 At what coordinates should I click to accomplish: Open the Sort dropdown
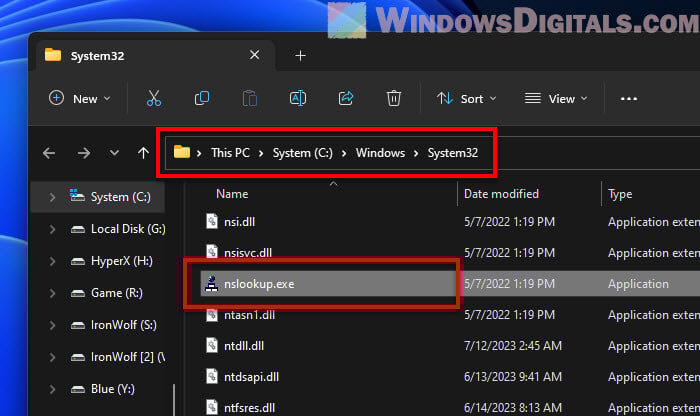(x=467, y=99)
